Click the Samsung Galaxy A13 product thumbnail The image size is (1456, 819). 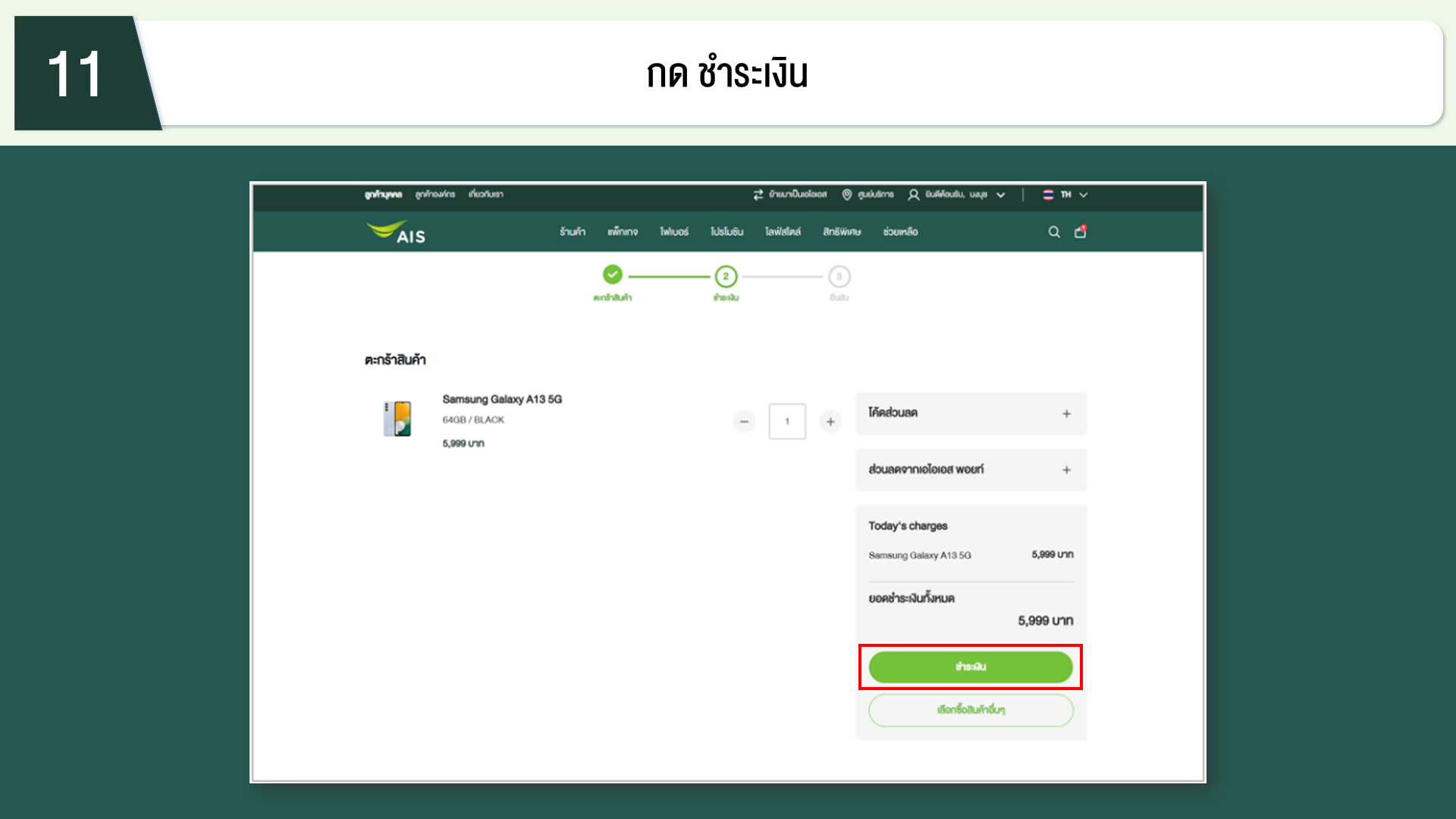coord(397,419)
